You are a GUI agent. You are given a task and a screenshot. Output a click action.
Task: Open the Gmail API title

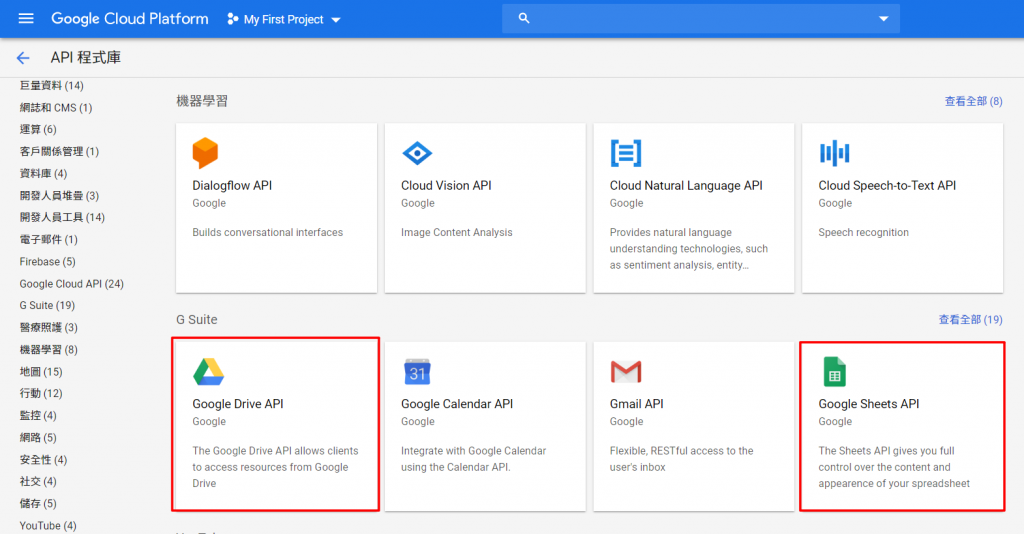(636, 403)
